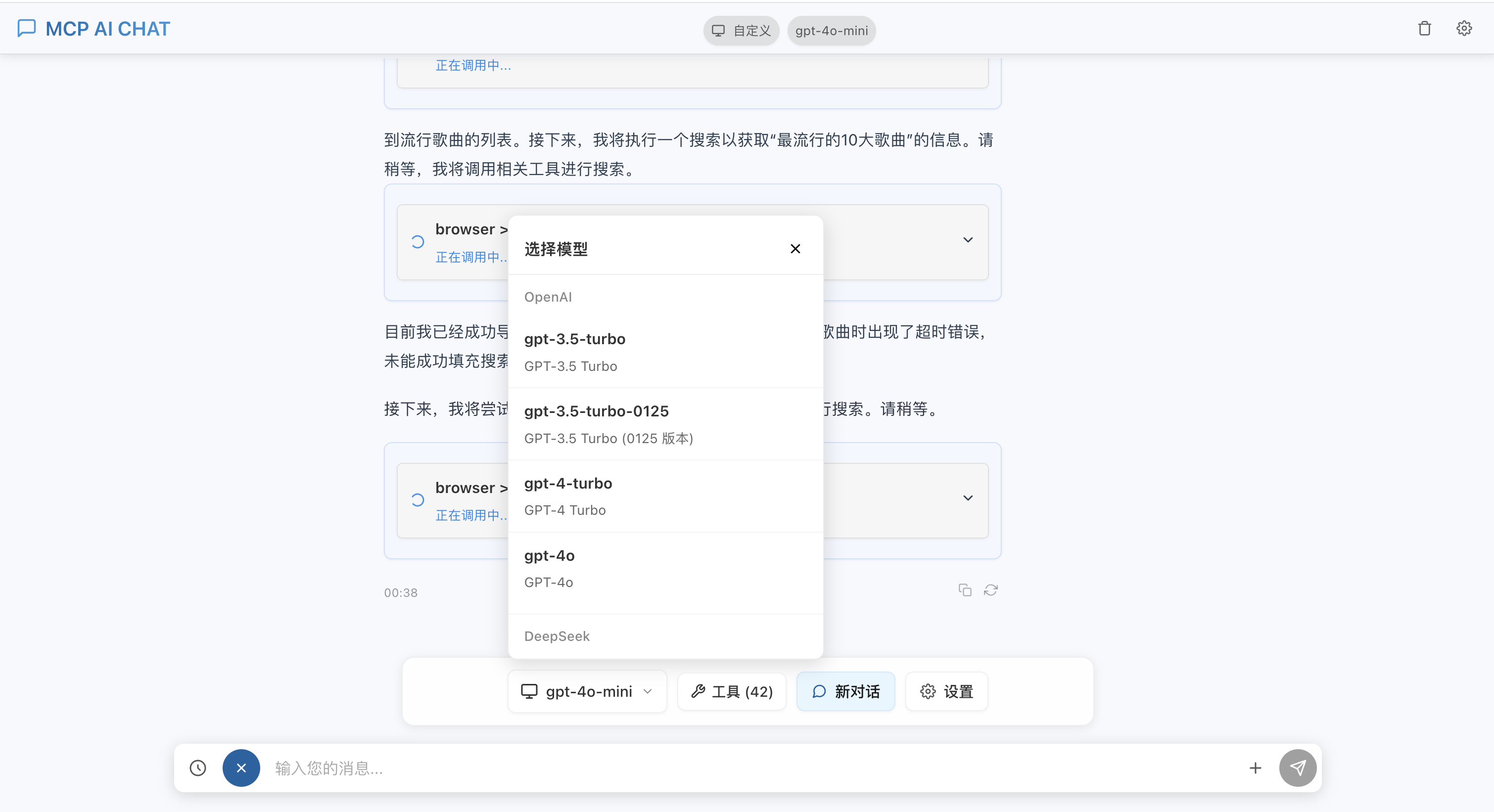Click the message input field
The width and height of the screenshot is (1494, 812).
coord(696,768)
